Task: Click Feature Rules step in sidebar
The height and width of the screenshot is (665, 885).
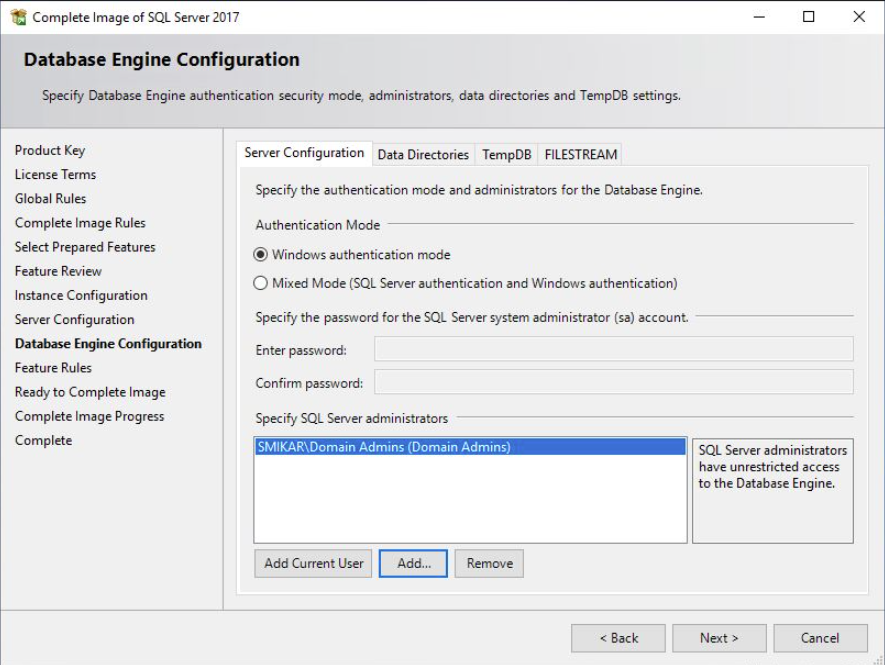Action: click(x=53, y=368)
